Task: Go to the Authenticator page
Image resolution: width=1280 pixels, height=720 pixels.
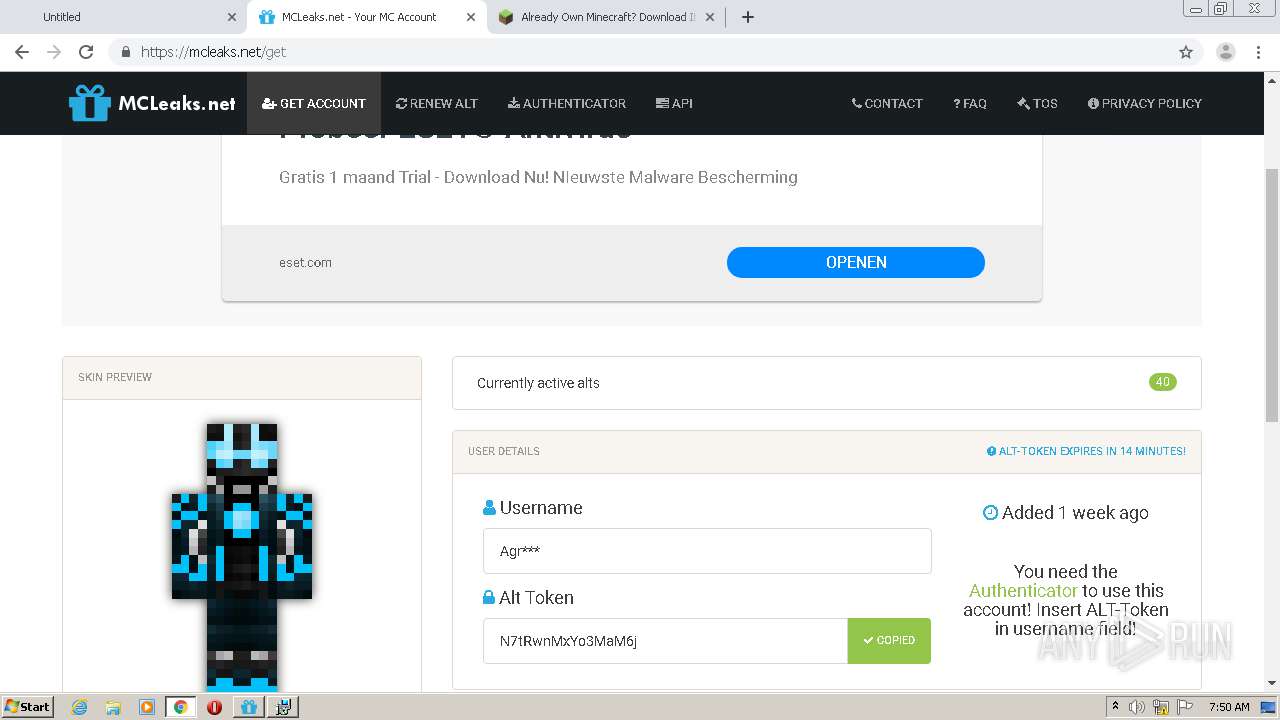Action: pyautogui.click(x=567, y=103)
